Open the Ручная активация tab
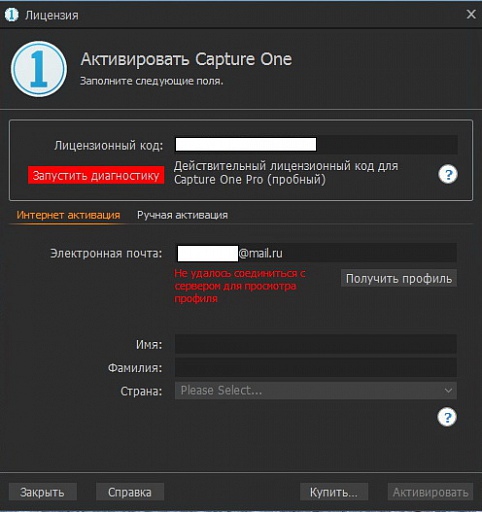The height and width of the screenshot is (512, 482). (x=182, y=215)
